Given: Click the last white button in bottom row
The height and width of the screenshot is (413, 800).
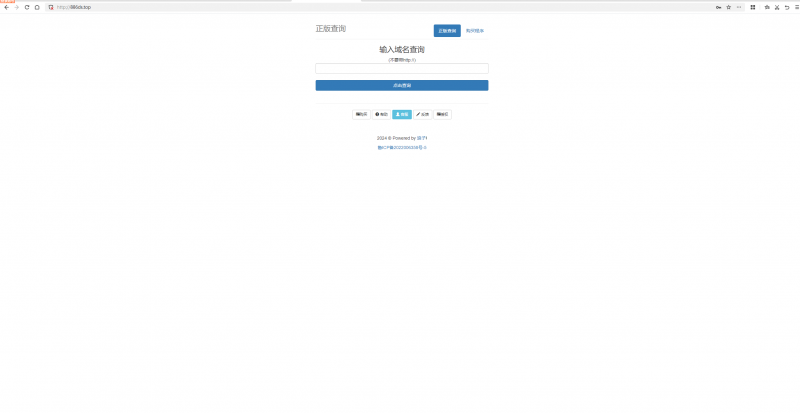Looking at the screenshot, I should [x=442, y=114].
